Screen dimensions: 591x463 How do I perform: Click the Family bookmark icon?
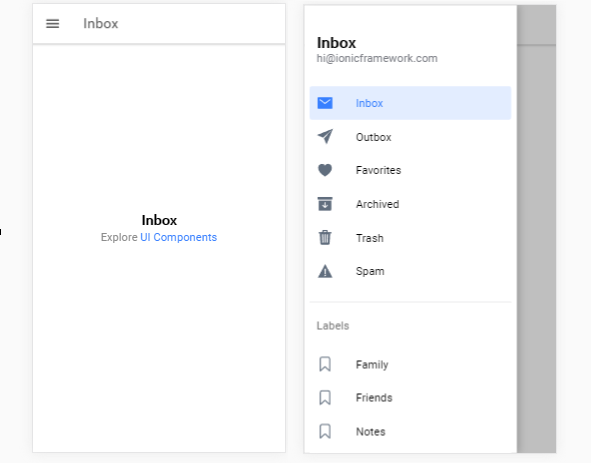pos(325,364)
